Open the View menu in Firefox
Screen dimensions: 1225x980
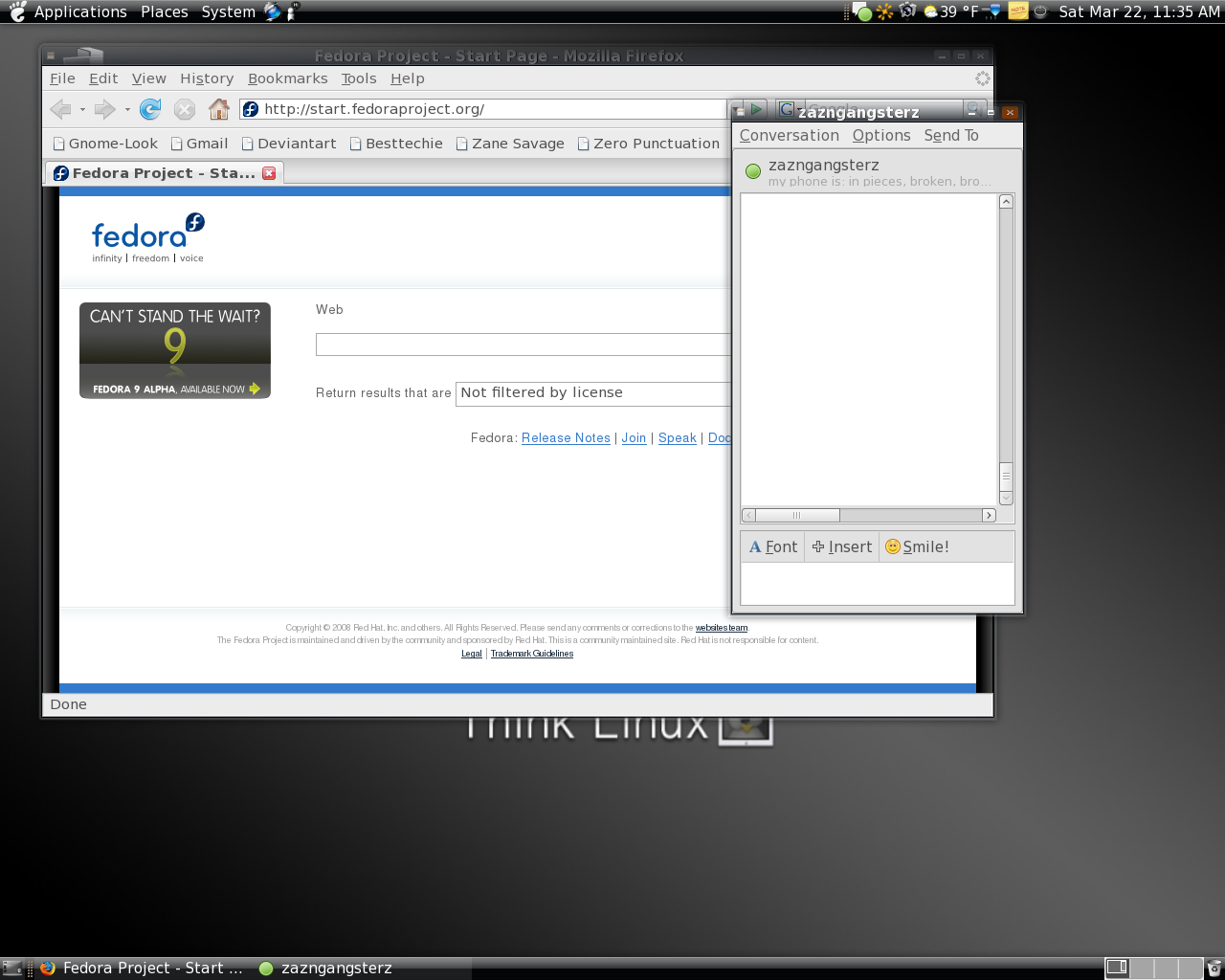click(149, 78)
